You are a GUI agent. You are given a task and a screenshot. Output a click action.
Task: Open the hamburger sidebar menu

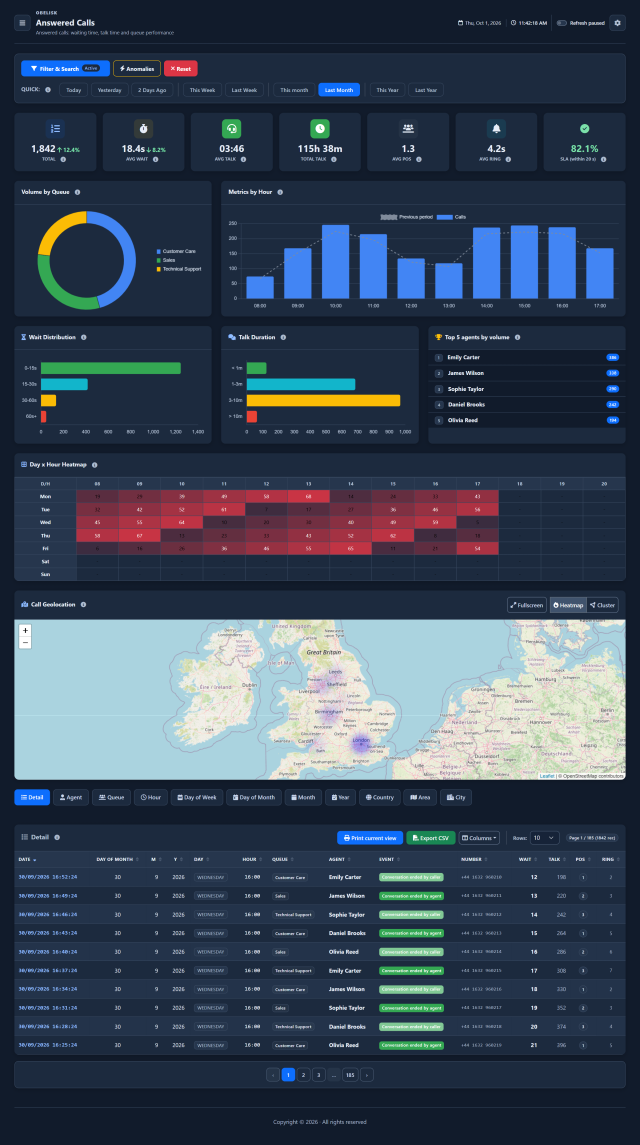point(22,23)
